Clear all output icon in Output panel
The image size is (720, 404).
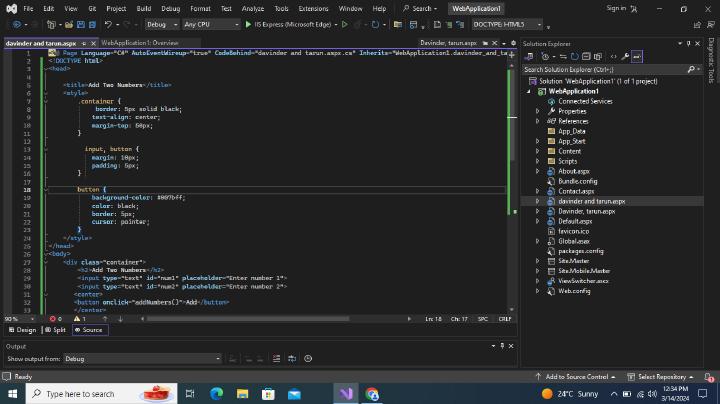(276, 359)
